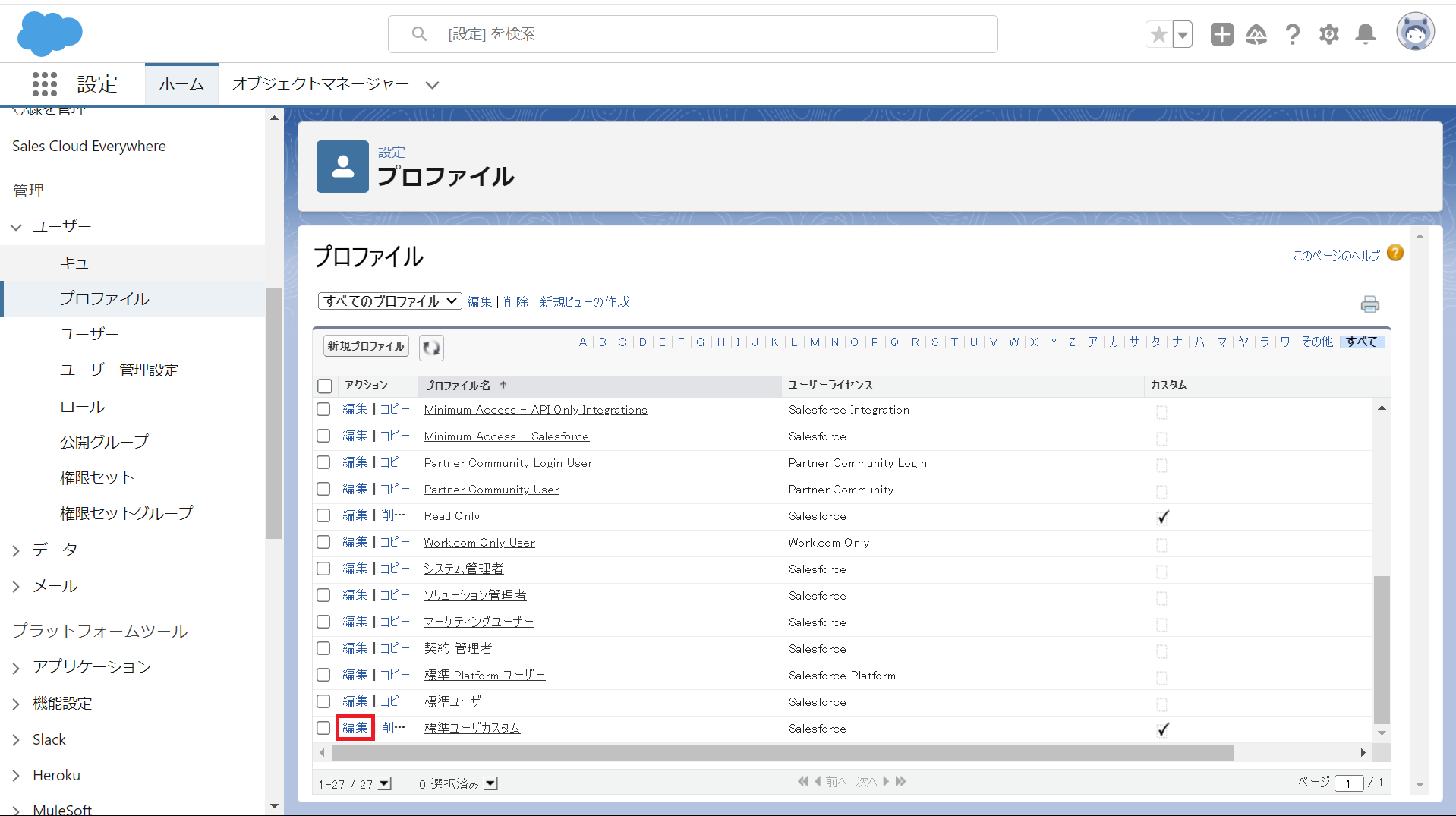Image resolution: width=1456 pixels, height=816 pixels.
Task: Open the 標準ユーザカスタム profile link
Action: (x=471, y=728)
